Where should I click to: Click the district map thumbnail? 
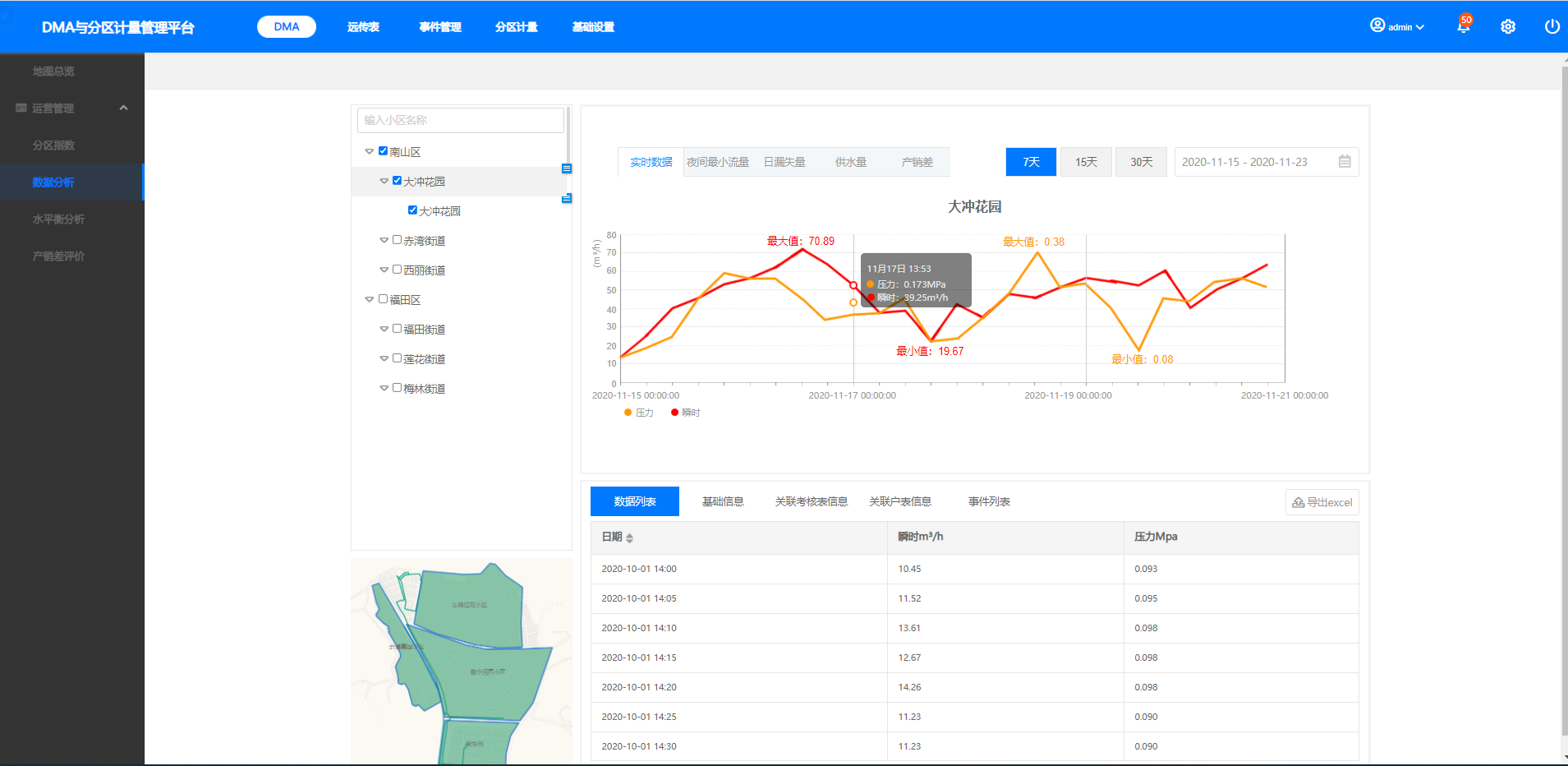pos(461,662)
